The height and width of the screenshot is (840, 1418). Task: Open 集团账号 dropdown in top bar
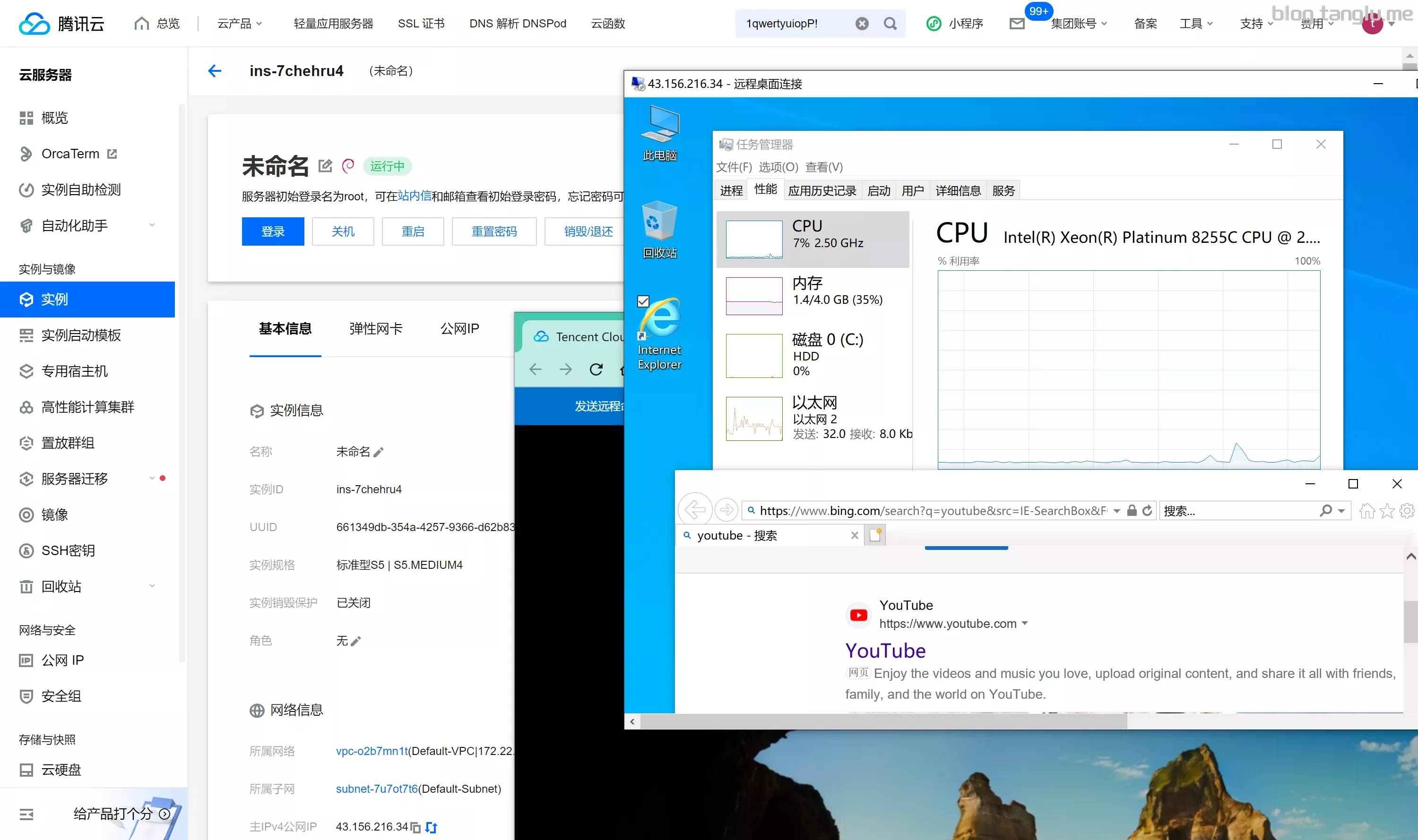pyautogui.click(x=1079, y=24)
